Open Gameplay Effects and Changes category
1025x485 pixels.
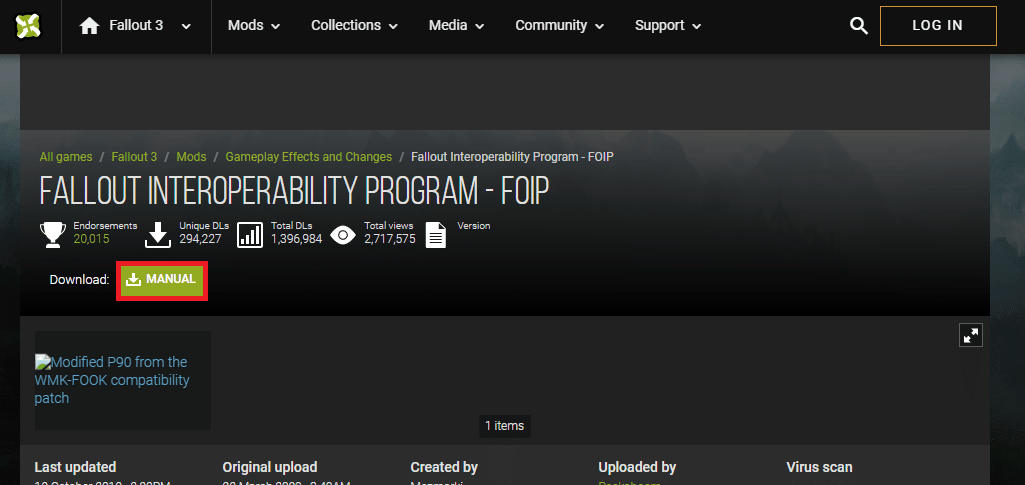309,157
